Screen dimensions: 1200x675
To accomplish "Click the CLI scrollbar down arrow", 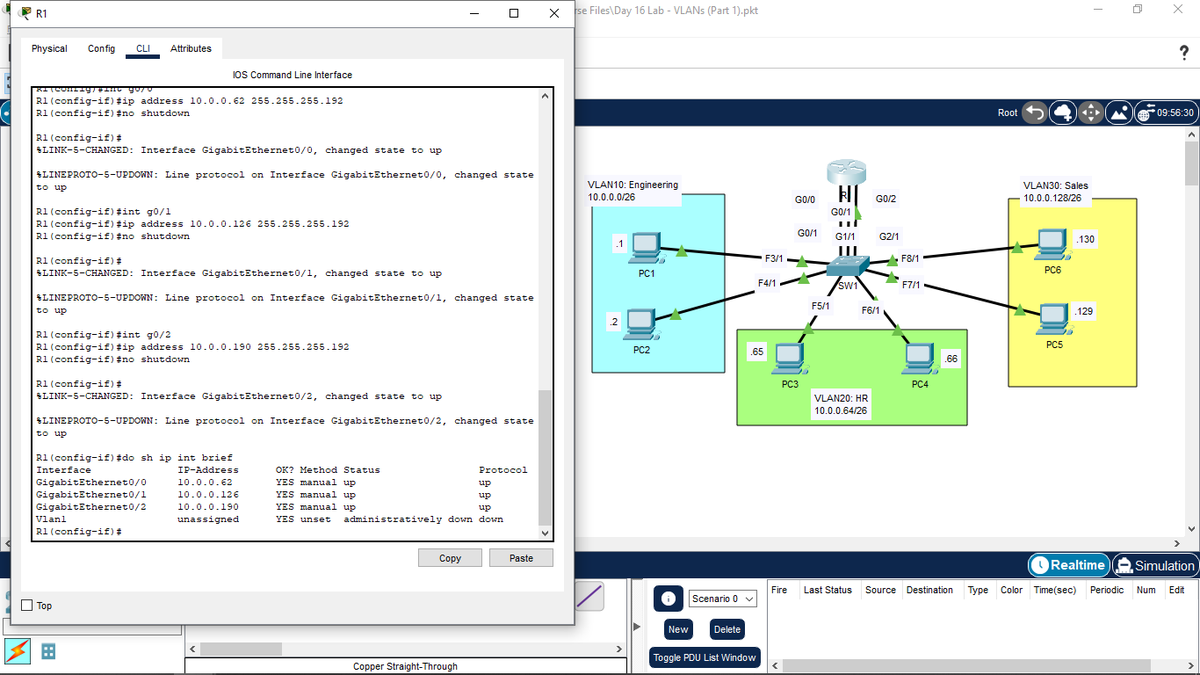I will click(x=544, y=532).
